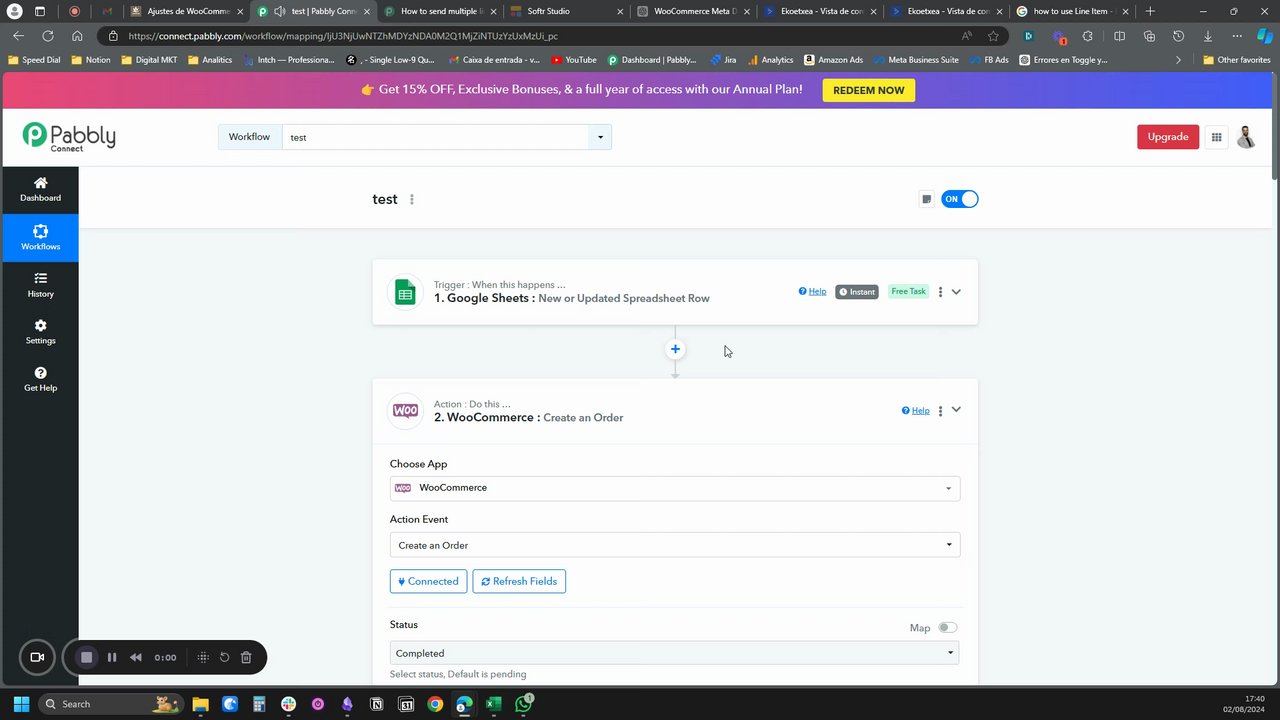The height and width of the screenshot is (720, 1280).
Task: Open the Choose App WooCommerce dropdown
Action: click(x=675, y=488)
